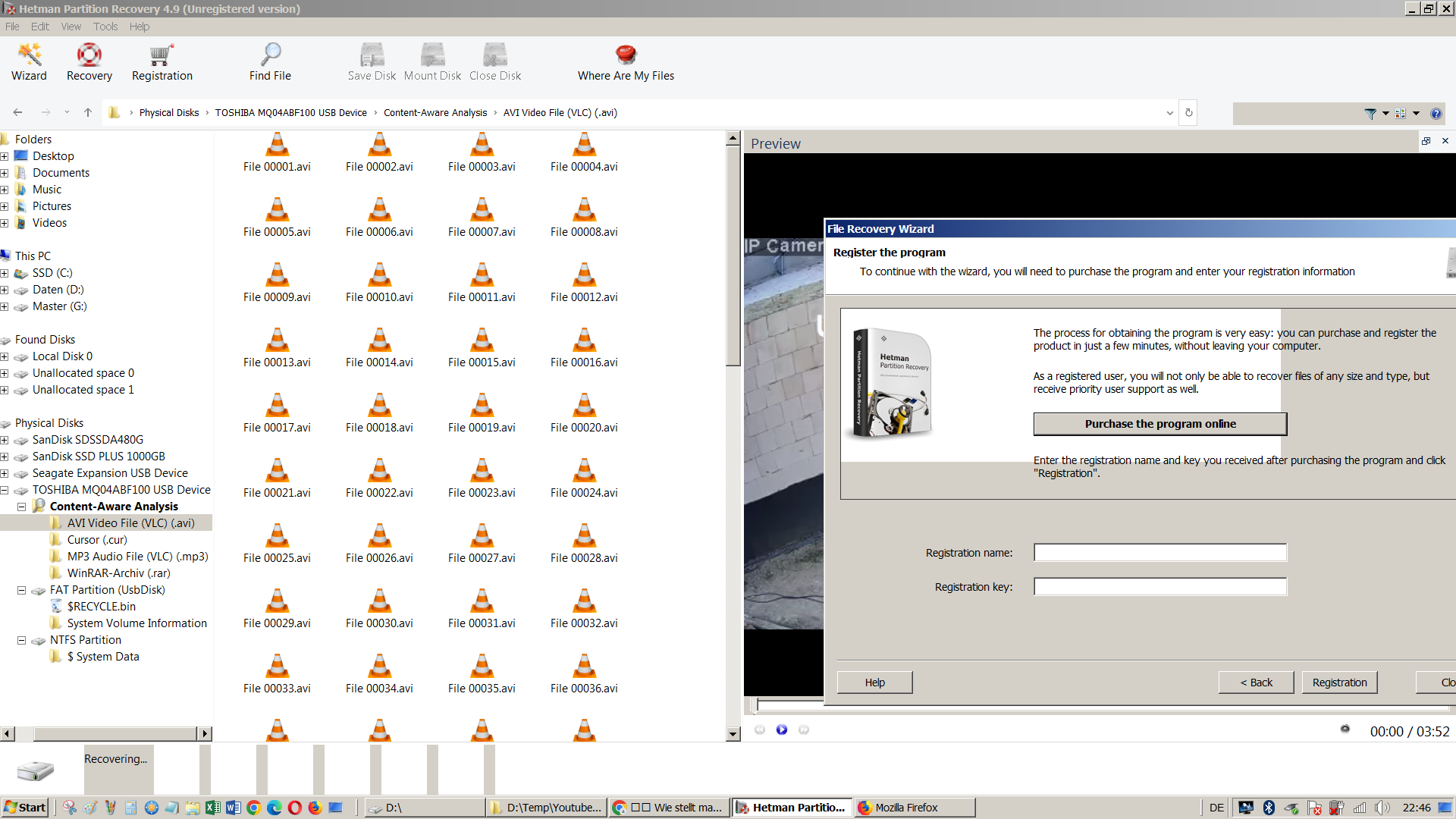Expand the TOSHIBA MQ04ABF100 USB Device

pos(8,489)
